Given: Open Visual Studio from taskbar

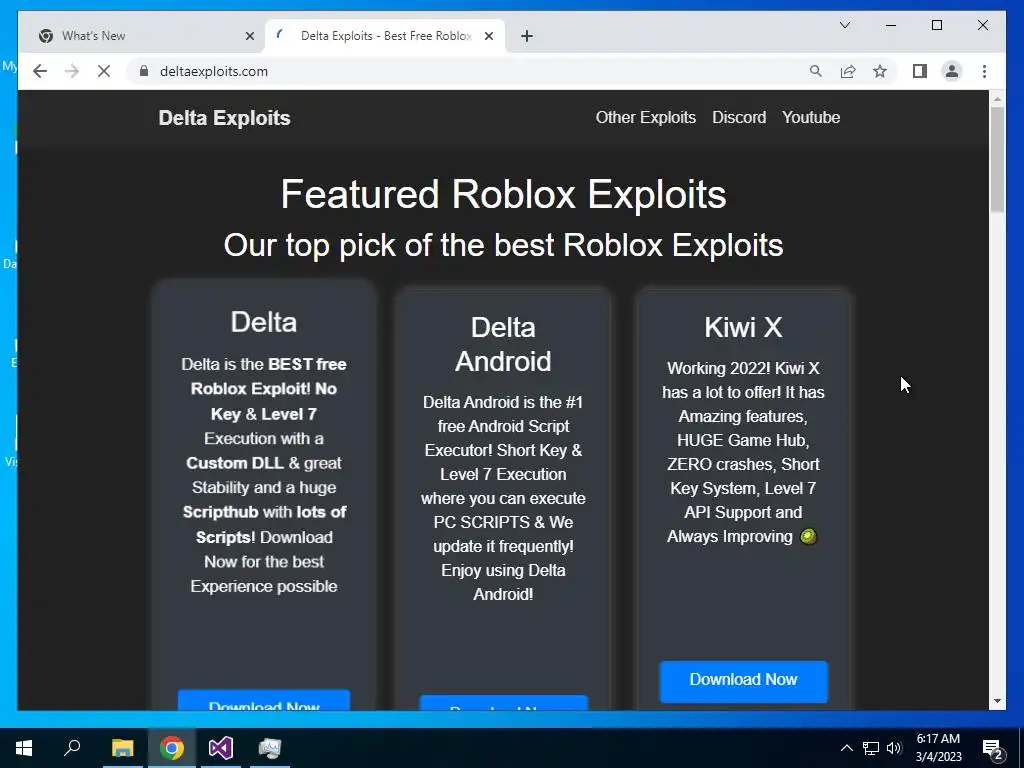Looking at the screenshot, I should (221, 748).
